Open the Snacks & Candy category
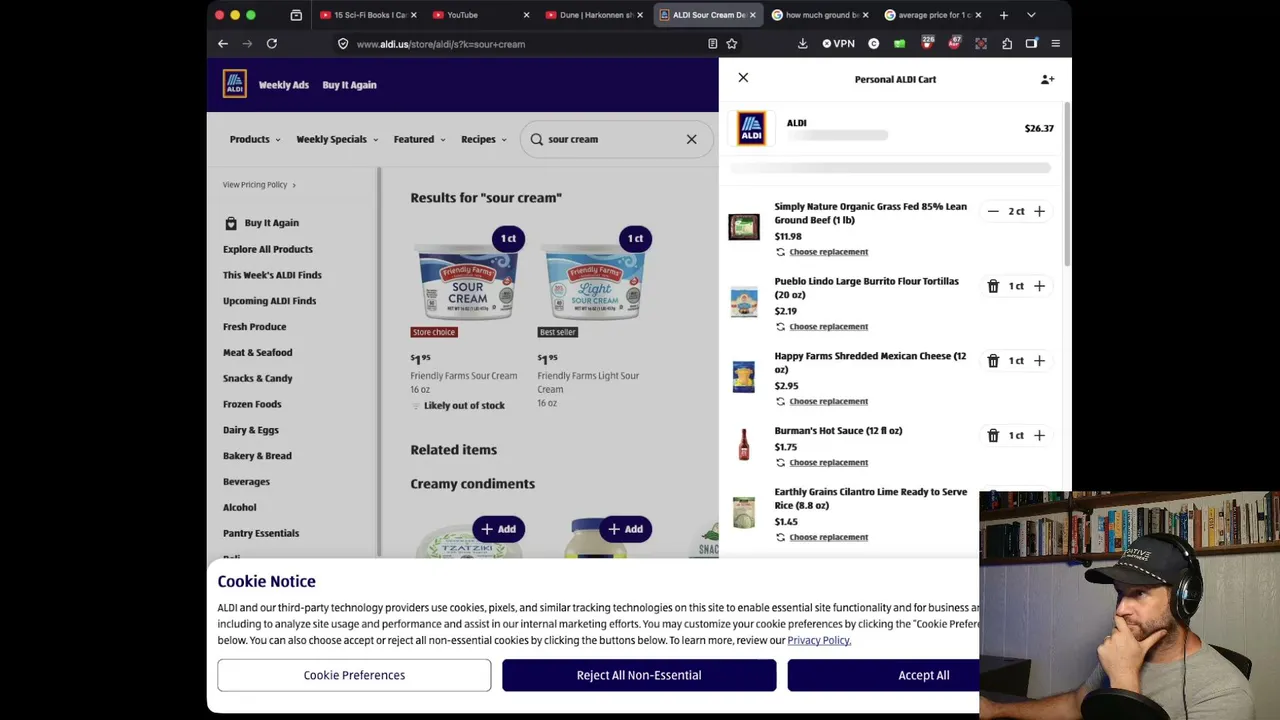Viewport: 1280px width, 720px height. point(258,379)
